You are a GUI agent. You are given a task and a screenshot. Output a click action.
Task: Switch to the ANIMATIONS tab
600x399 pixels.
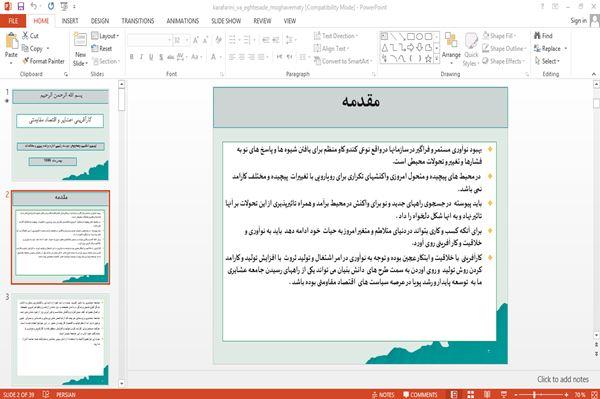pyautogui.click(x=183, y=21)
